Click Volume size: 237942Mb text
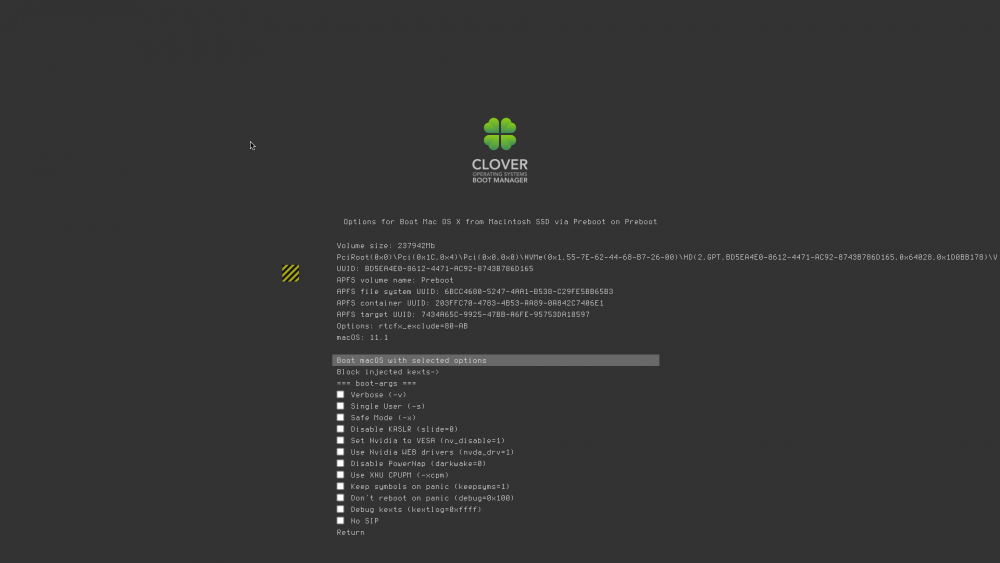This screenshot has width=1000, height=563. 386,245
